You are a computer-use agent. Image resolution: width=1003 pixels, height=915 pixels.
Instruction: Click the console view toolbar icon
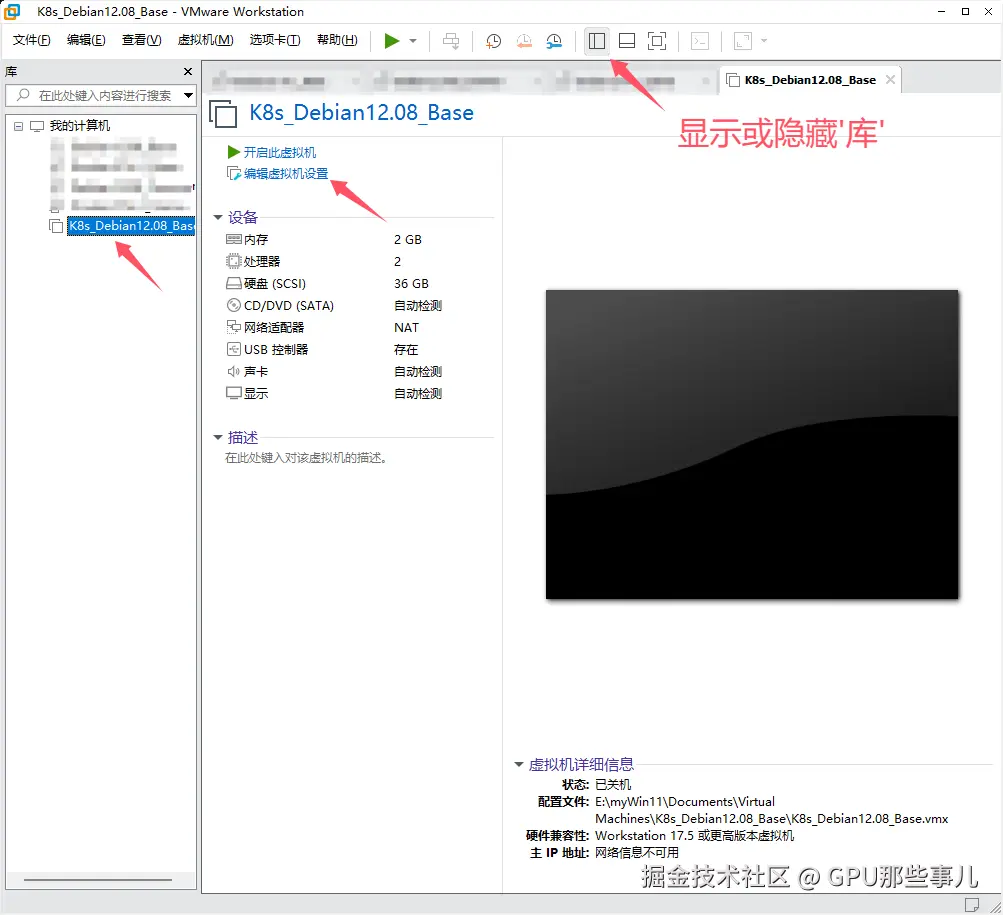click(700, 41)
